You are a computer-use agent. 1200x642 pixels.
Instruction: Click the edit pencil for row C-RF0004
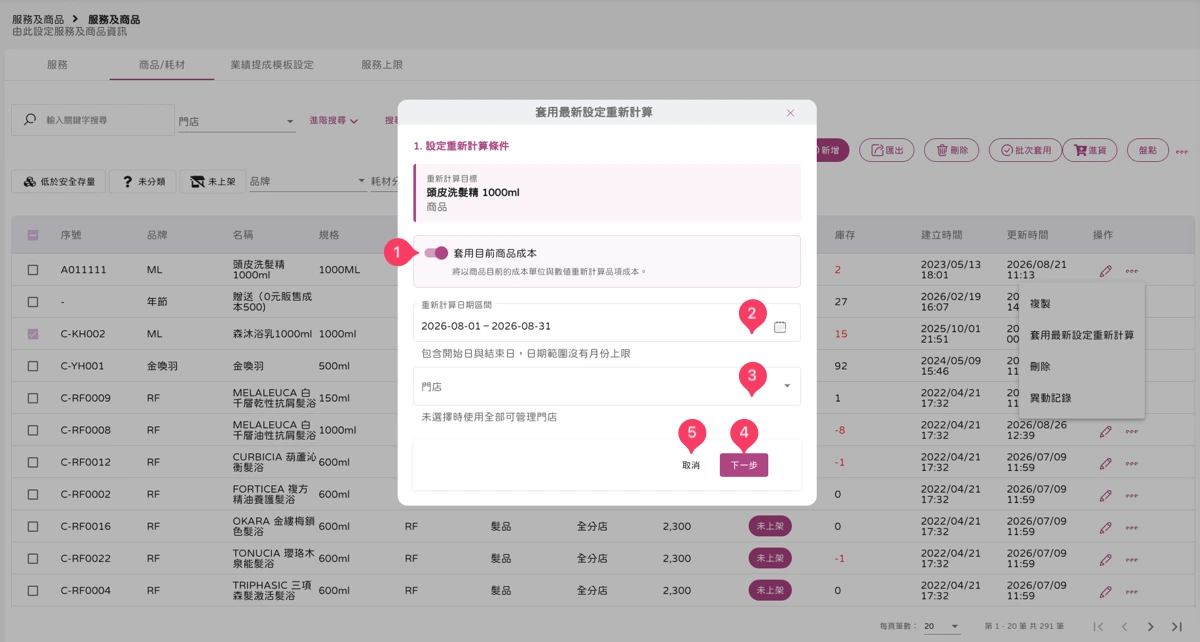(1105, 591)
